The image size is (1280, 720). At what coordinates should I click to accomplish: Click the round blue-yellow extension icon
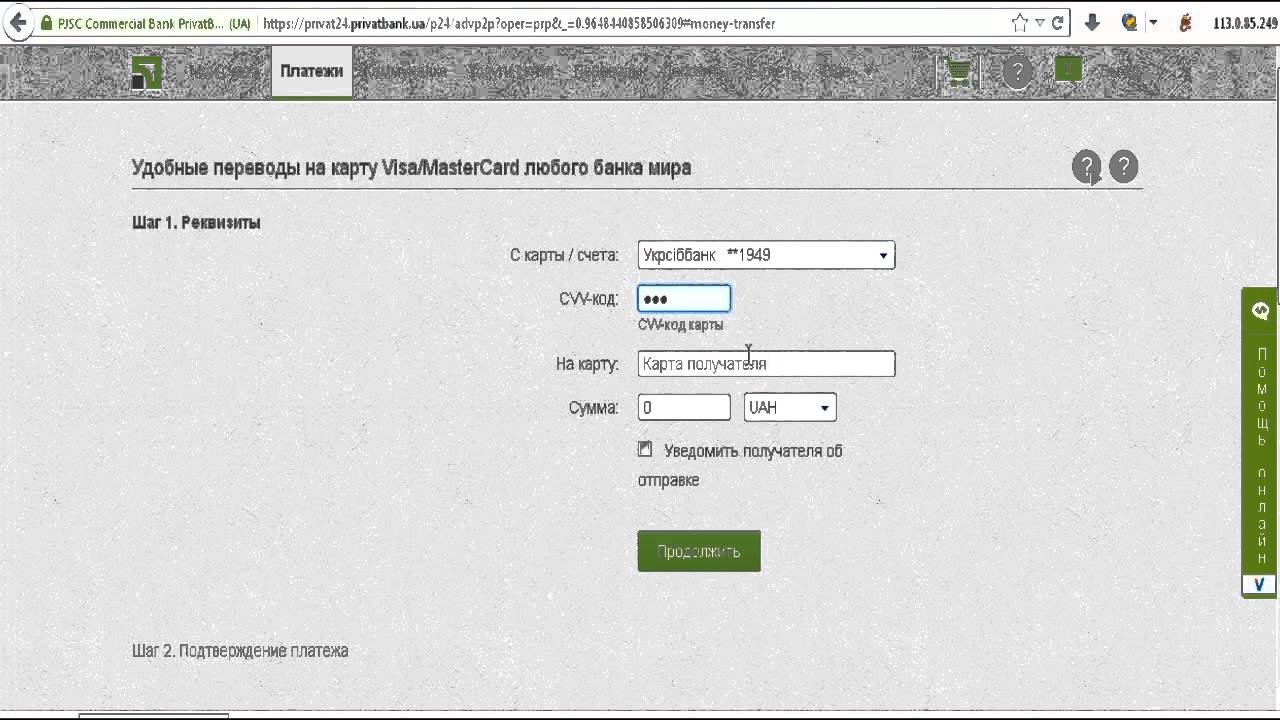point(1130,22)
